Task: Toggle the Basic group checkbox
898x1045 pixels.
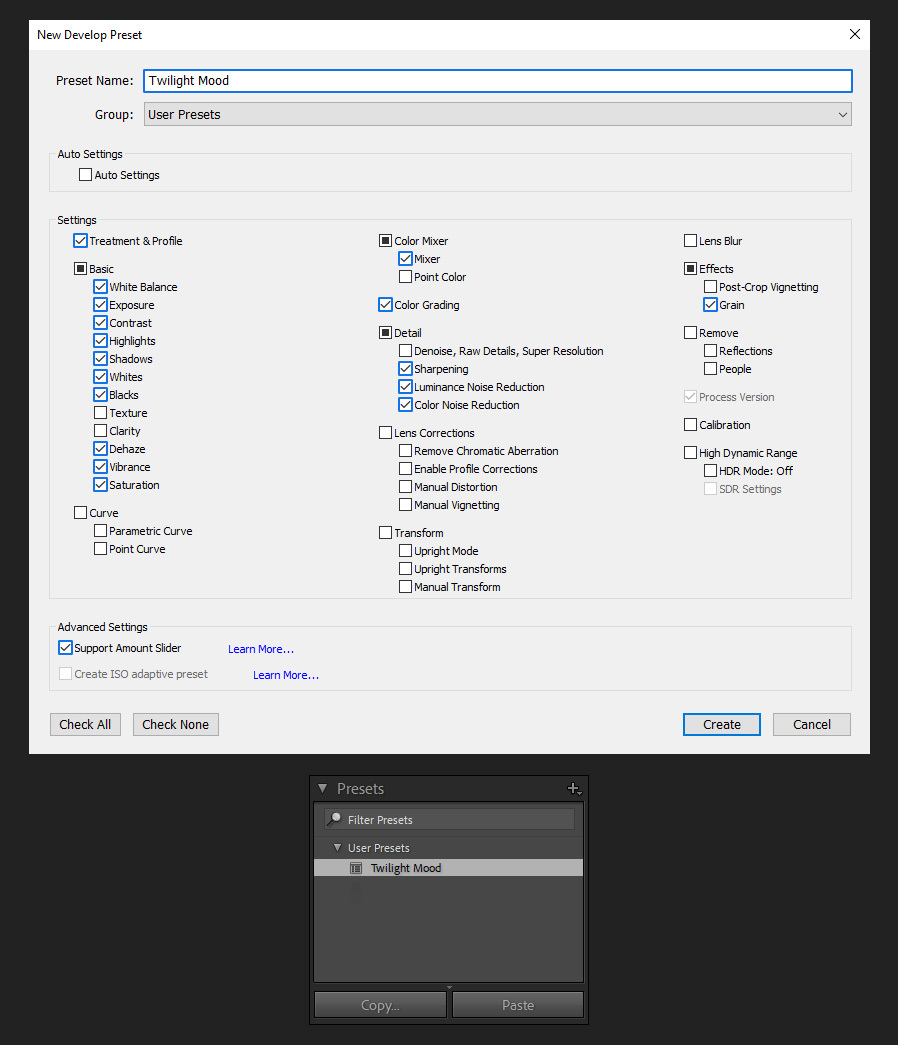Action: [81, 269]
